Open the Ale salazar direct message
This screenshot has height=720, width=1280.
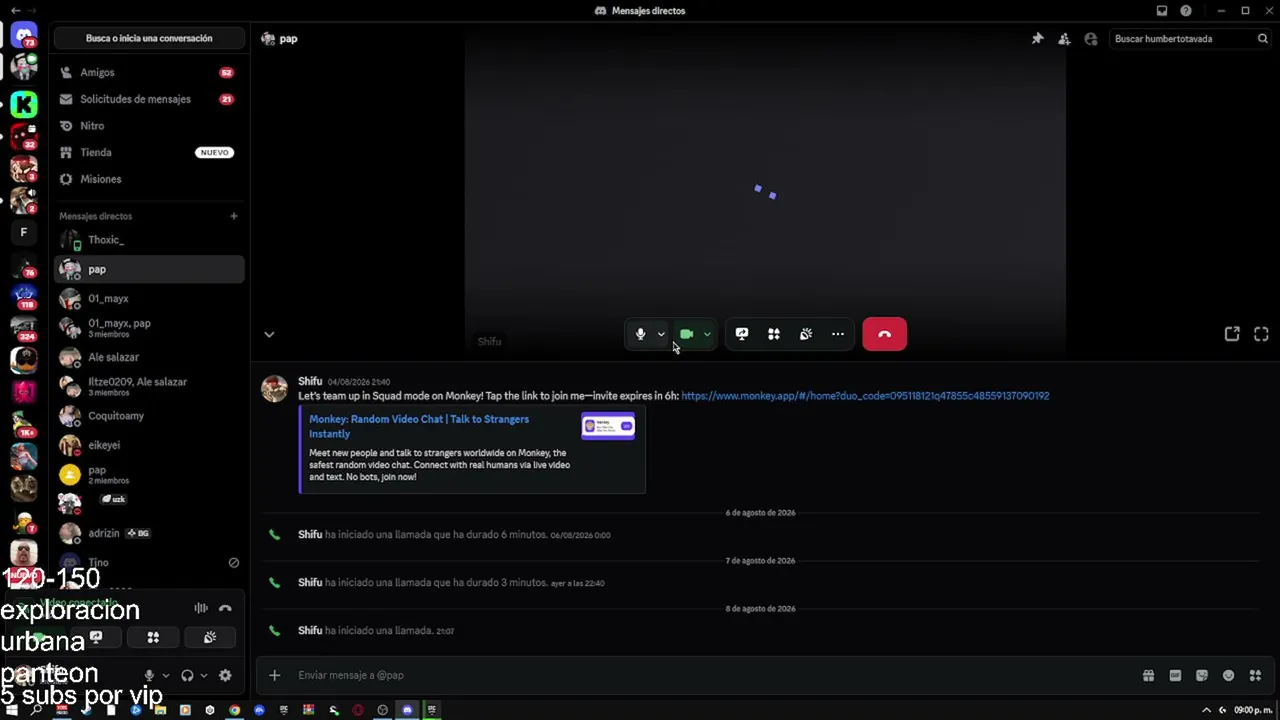(x=149, y=357)
